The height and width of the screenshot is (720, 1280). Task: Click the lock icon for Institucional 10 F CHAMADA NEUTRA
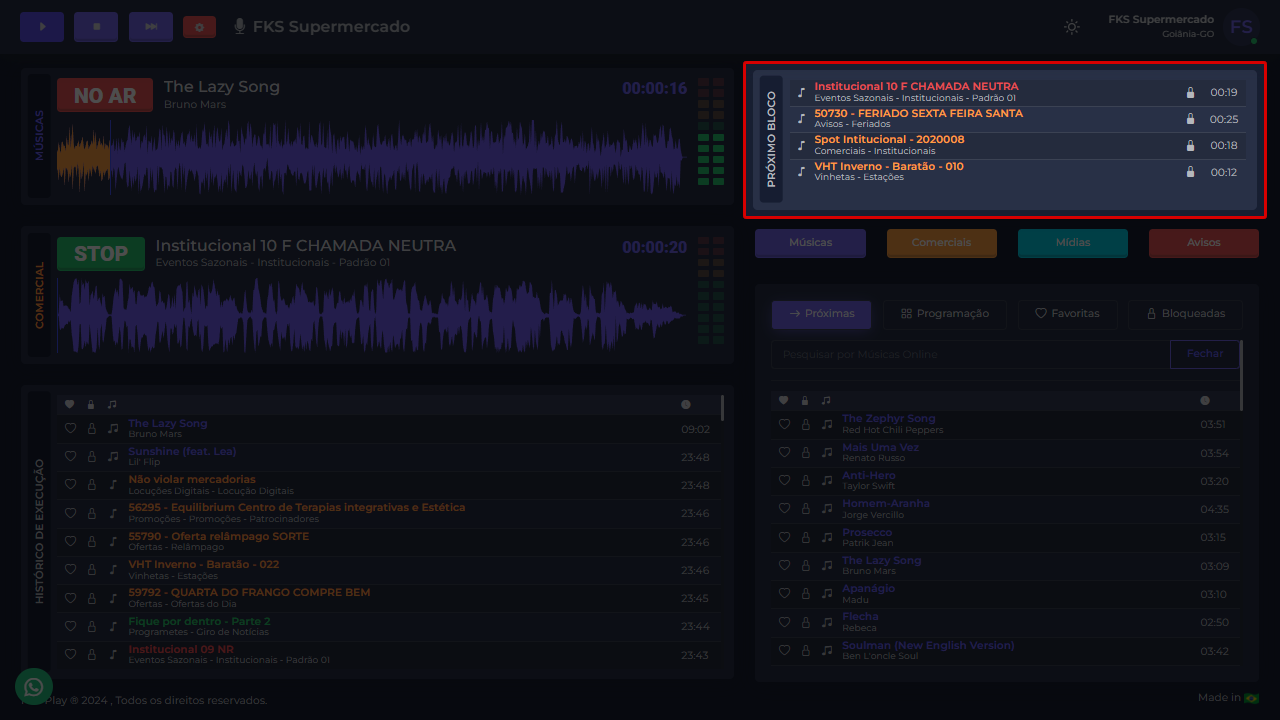click(1190, 93)
